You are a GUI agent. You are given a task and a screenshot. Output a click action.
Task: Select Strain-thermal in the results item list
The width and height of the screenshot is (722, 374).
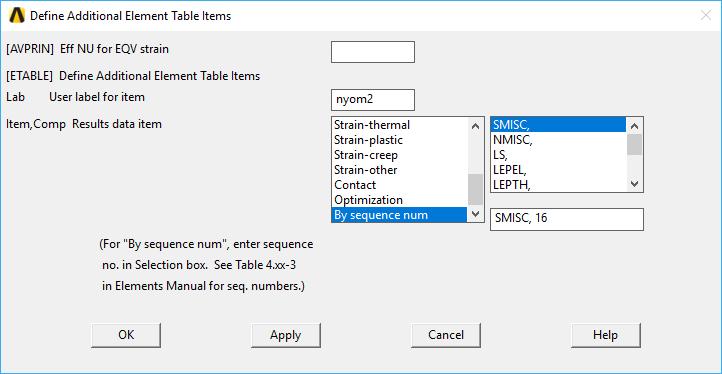click(400, 125)
